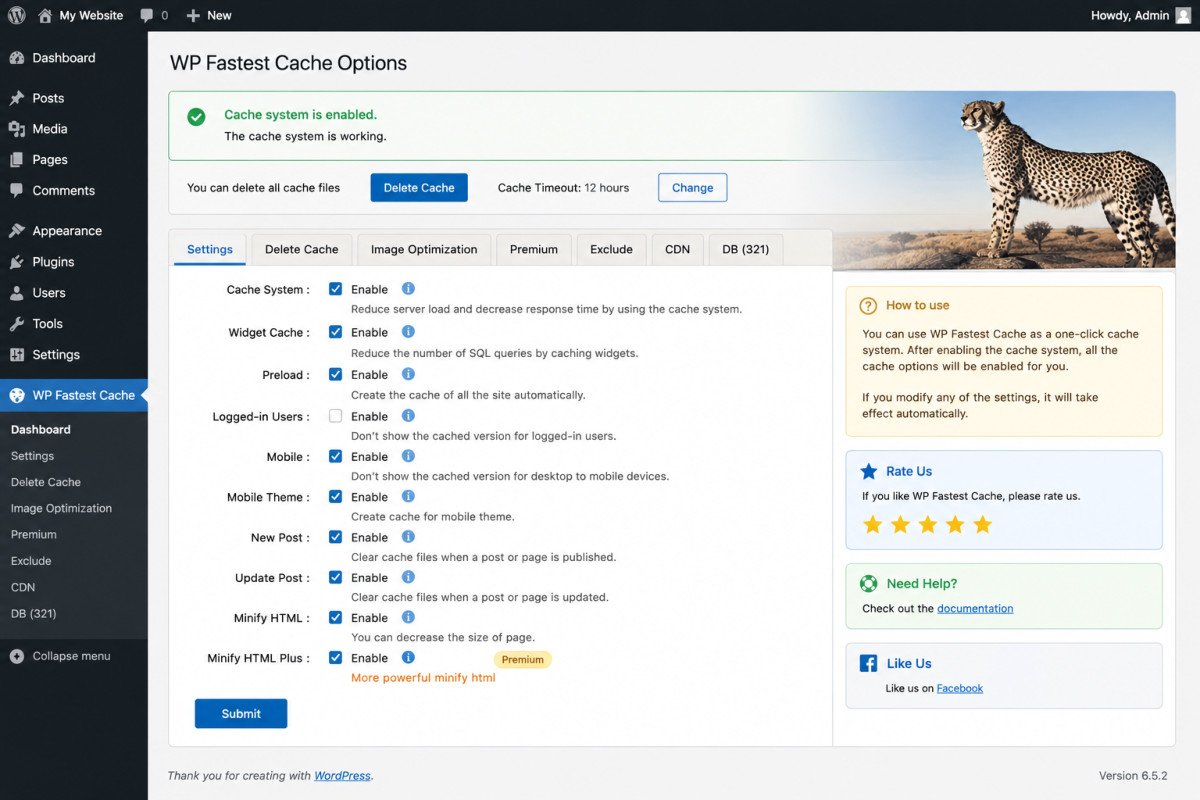The width and height of the screenshot is (1200, 800).
Task: Open the comments bubble in admin bar
Action: pyautogui.click(x=147, y=15)
